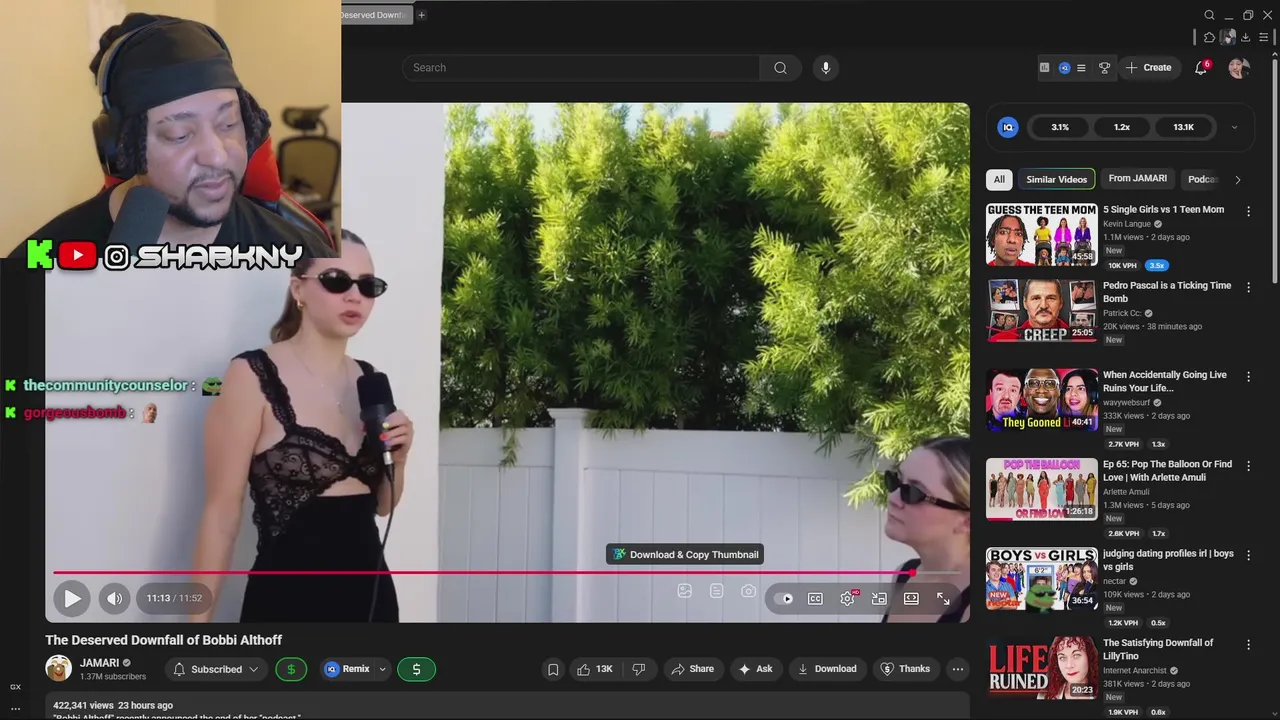Viewport: 1280px width, 720px height.
Task: Start voice search with microphone
Action: click(825, 68)
